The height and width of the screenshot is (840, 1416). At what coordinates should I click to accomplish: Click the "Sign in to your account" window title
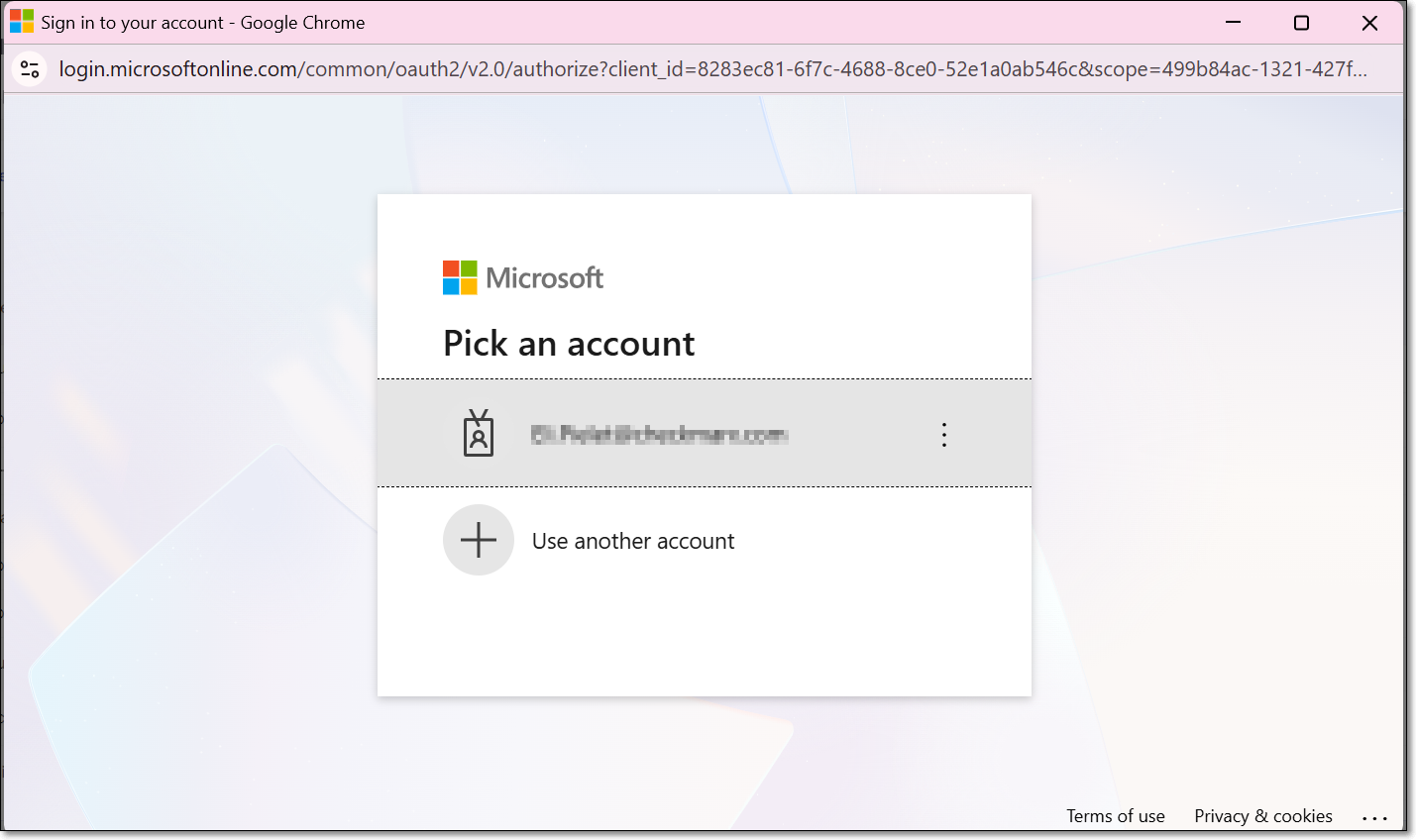point(132,23)
